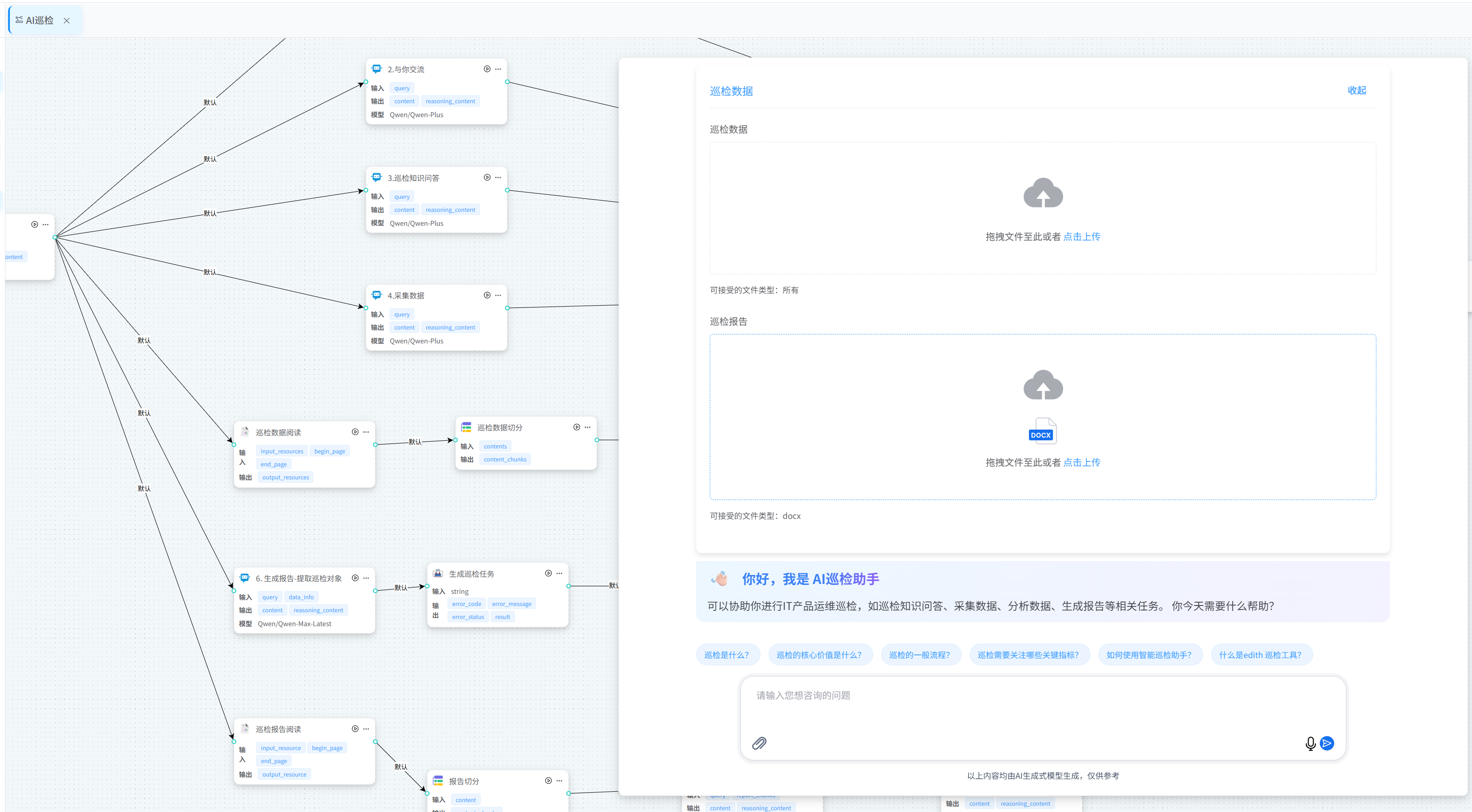Click the send message arrow icon
This screenshot has width=1472, height=812.
click(x=1327, y=743)
